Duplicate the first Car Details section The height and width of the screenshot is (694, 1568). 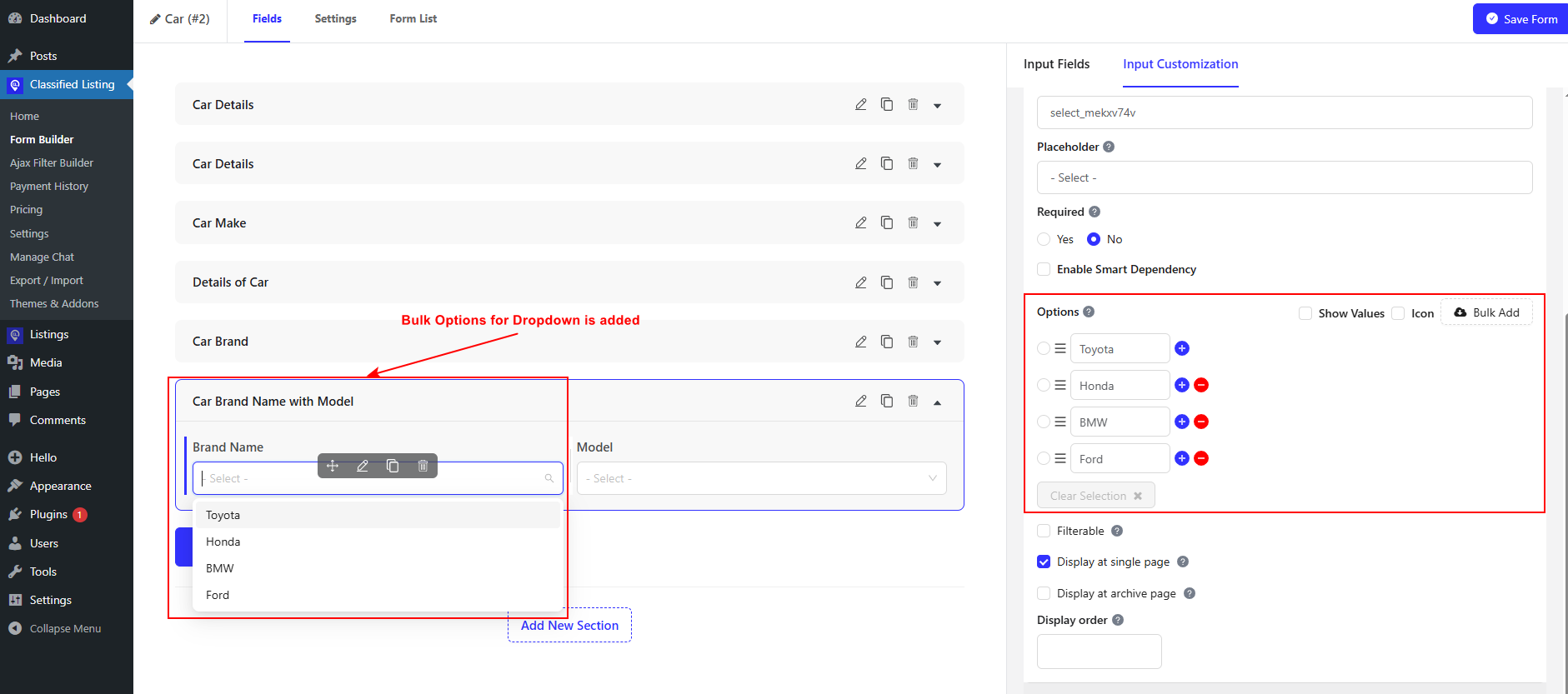[887, 104]
